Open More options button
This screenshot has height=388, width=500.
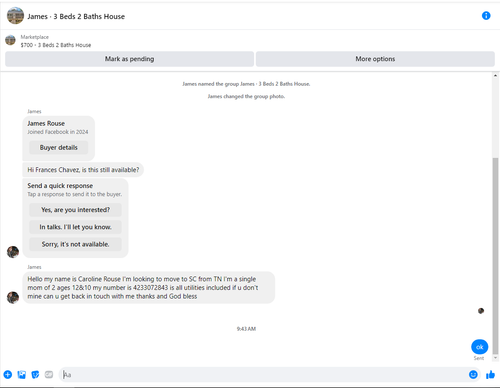375,59
